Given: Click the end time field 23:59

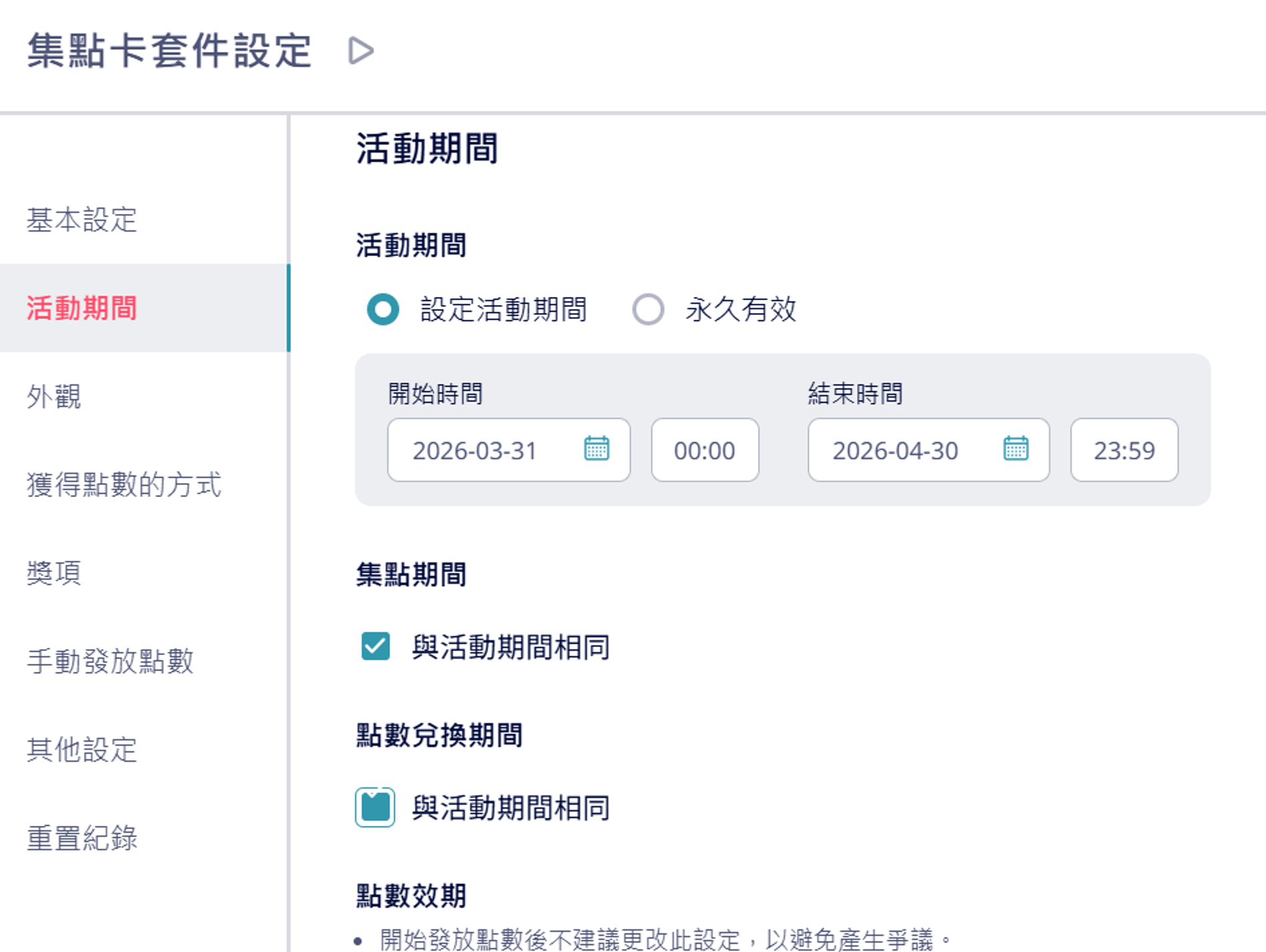Looking at the screenshot, I should click(x=1124, y=450).
